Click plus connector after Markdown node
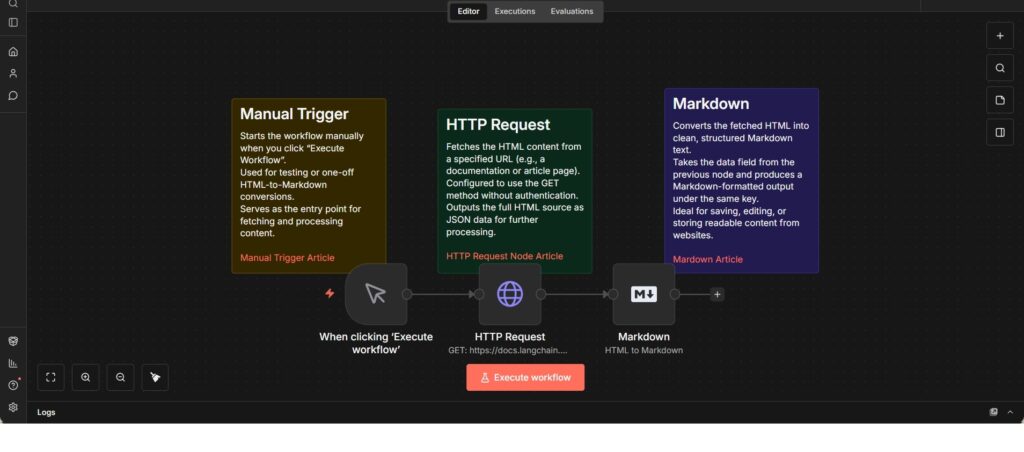This screenshot has height=452, width=1024. [717, 294]
